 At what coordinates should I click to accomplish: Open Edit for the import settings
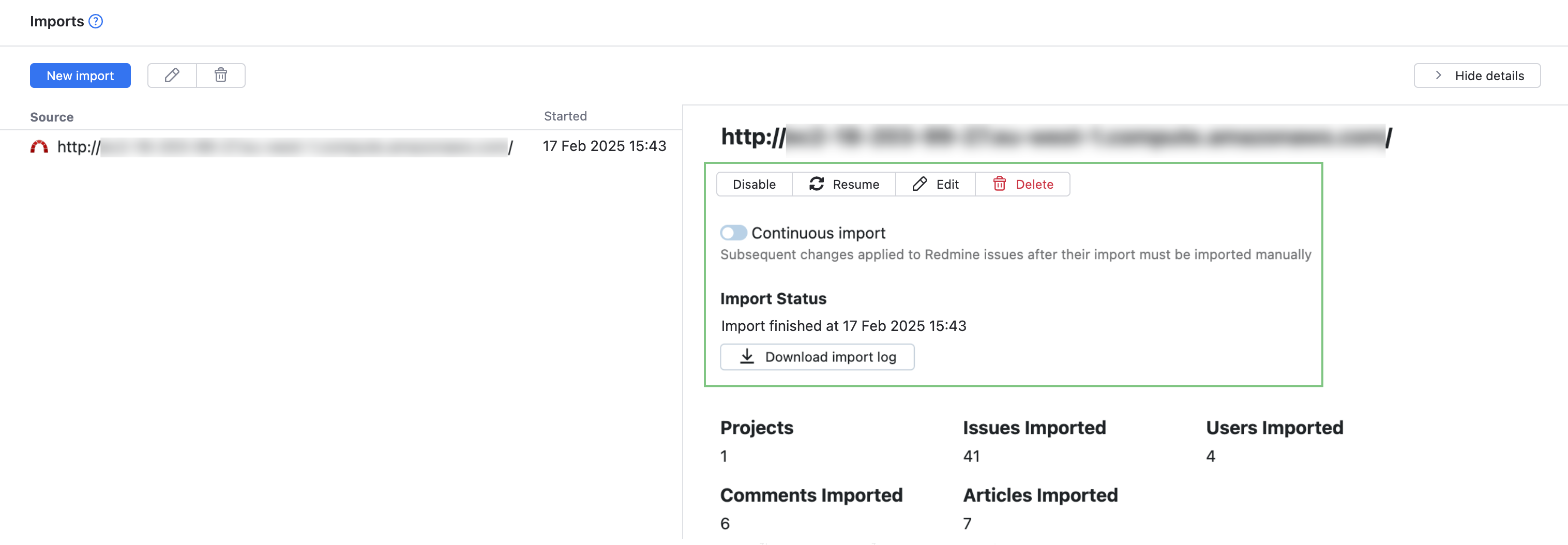935,184
